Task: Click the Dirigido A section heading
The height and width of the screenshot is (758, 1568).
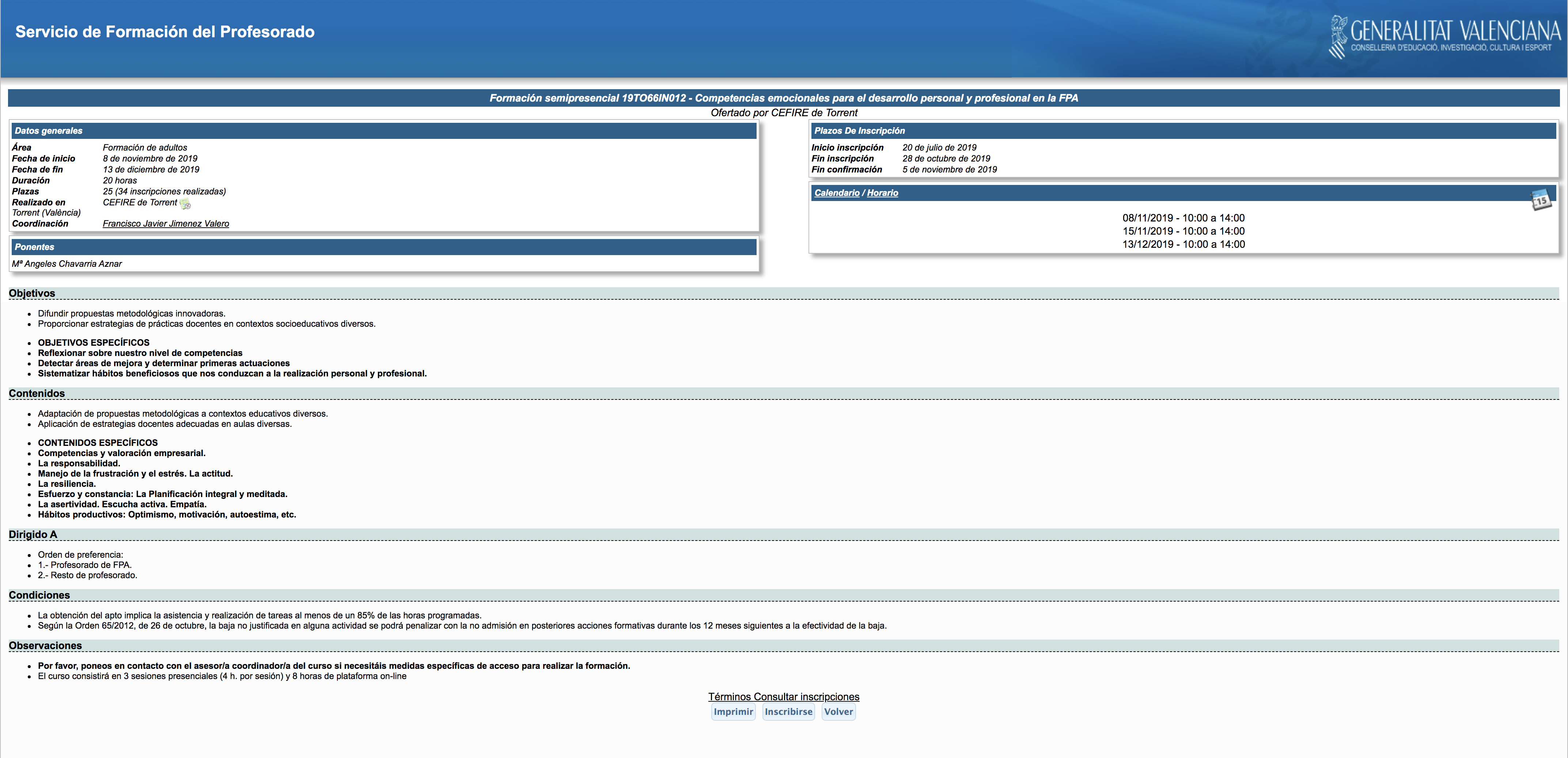Action: tap(33, 535)
